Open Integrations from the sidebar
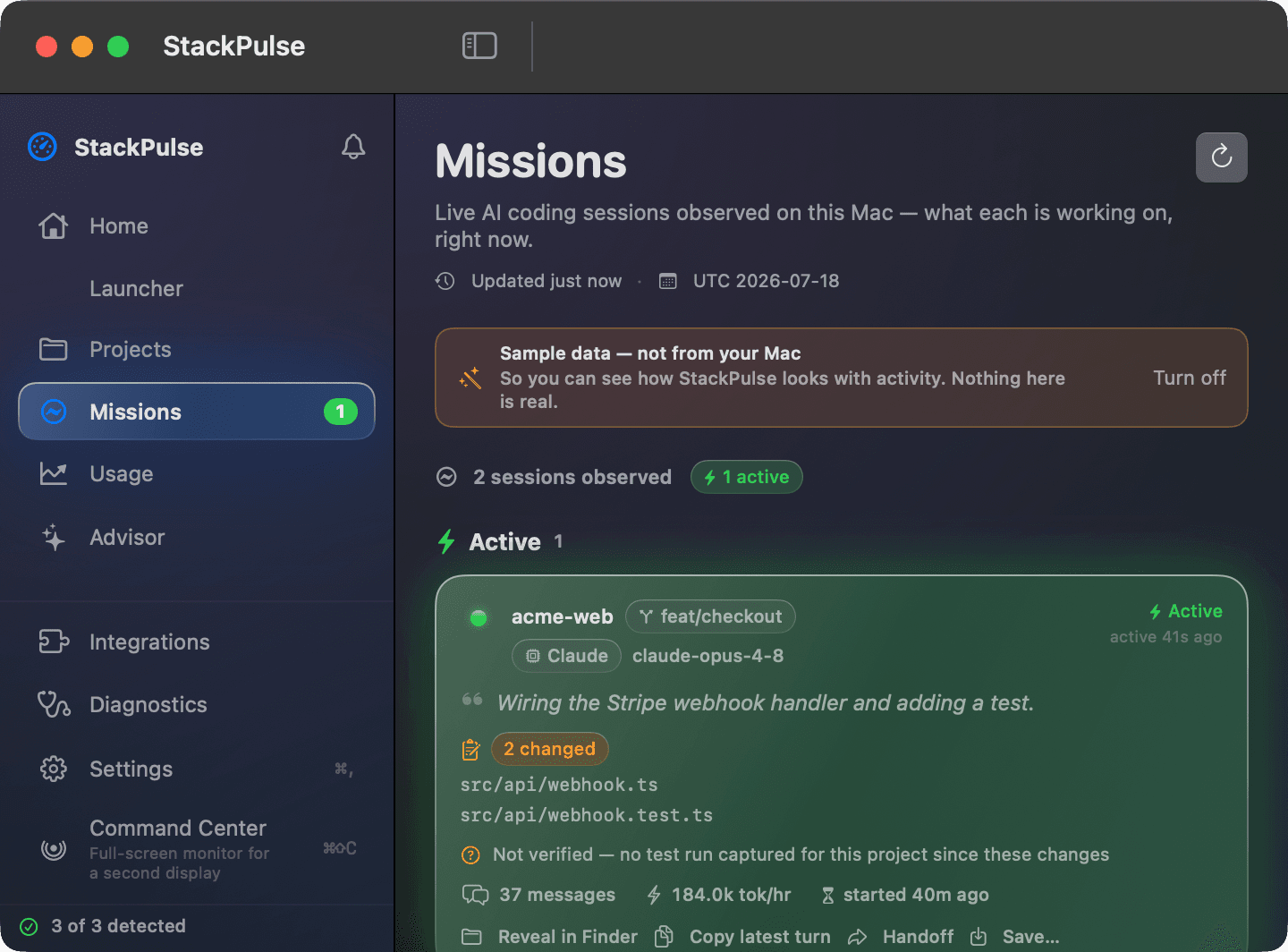The height and width of the screenshot is (952, 1288). click(x=197, y=642)
